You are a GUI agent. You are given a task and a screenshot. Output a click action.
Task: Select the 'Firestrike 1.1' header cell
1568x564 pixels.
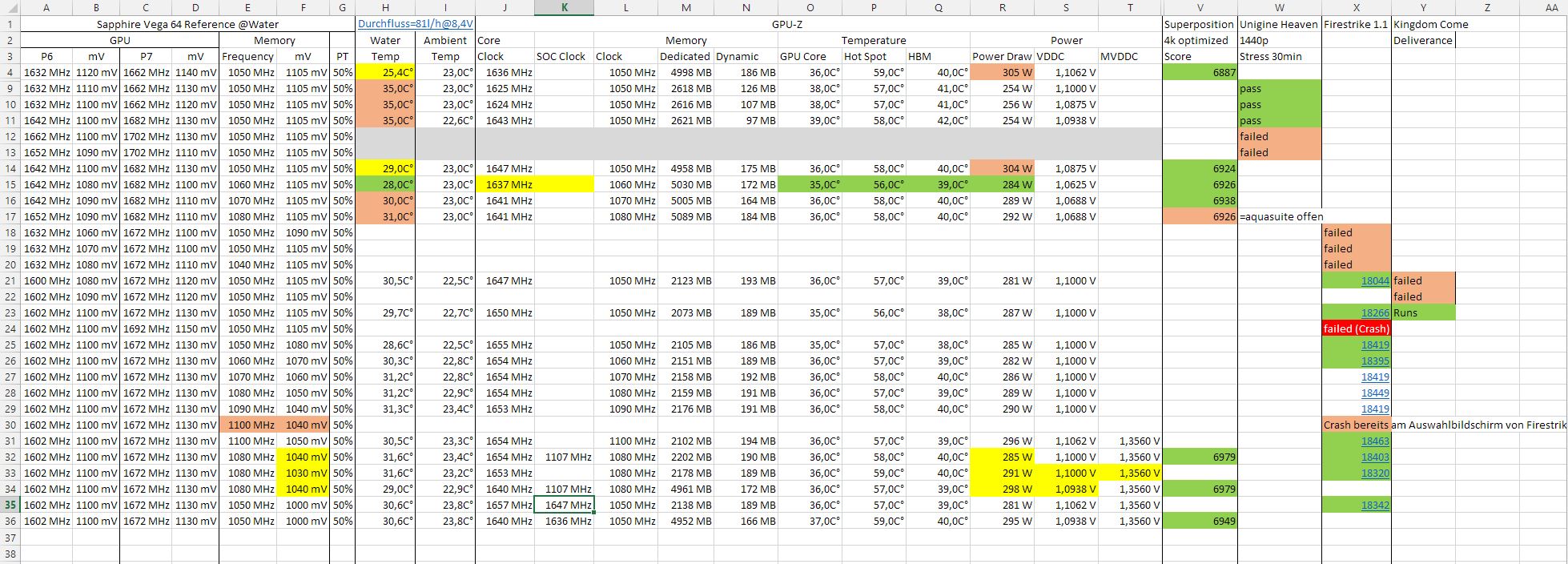pyautogui.click(x=1356, y=24)
